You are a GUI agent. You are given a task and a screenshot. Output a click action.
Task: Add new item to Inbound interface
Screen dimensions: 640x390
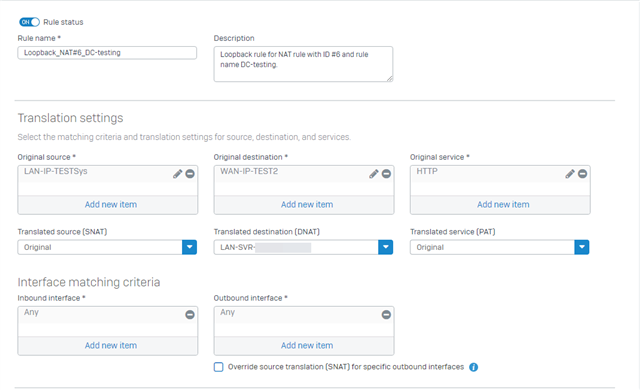(111, 346)
